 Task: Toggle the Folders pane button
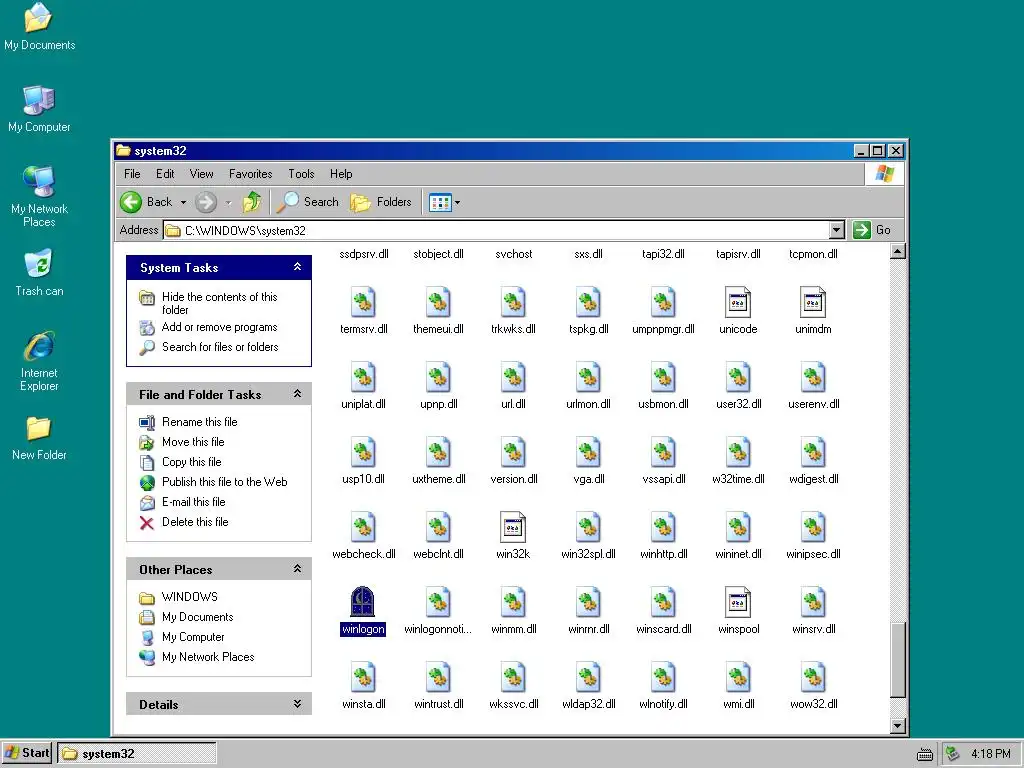(381, 202)
